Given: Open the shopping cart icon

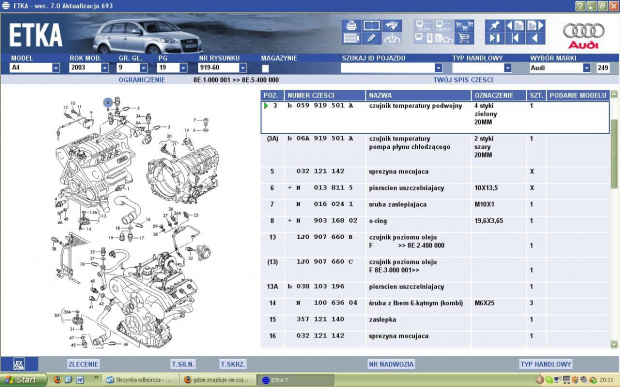Looking at the screenshot, I should point(464,38).
